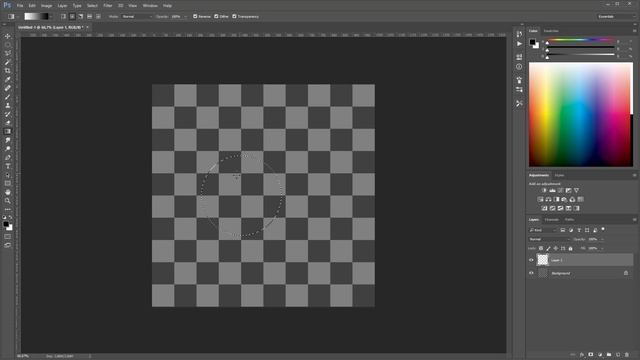The image size is (640, 360).
Task: Toggle the Transparency checkbox
Action: [x=234, y=16]
